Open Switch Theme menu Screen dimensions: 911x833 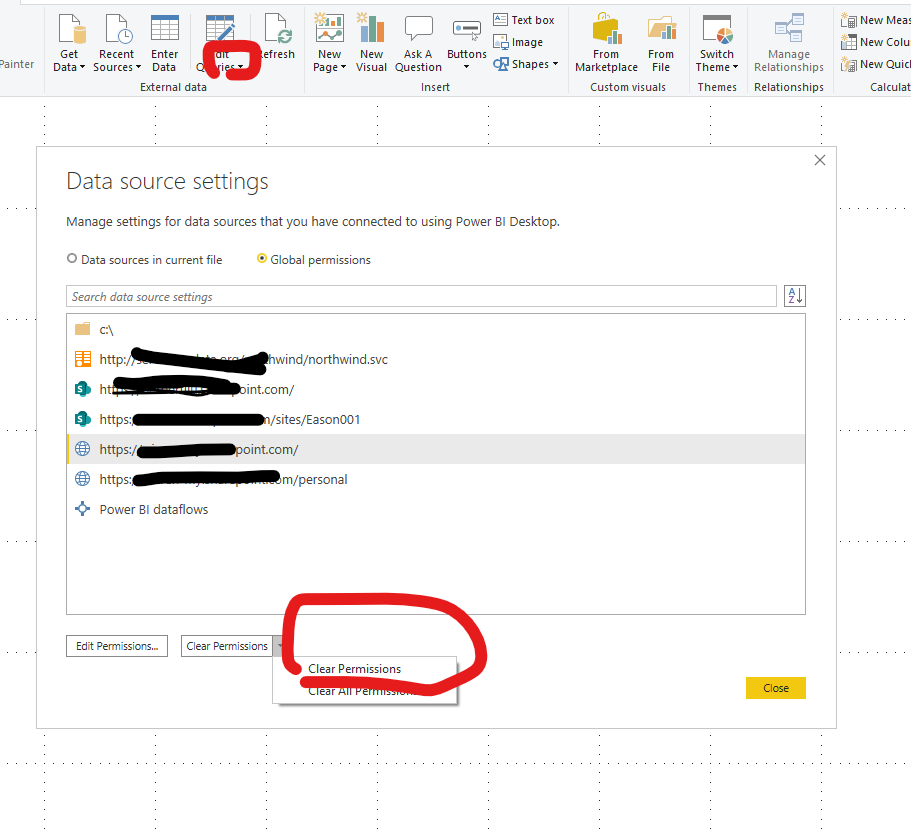coord(717,44)
